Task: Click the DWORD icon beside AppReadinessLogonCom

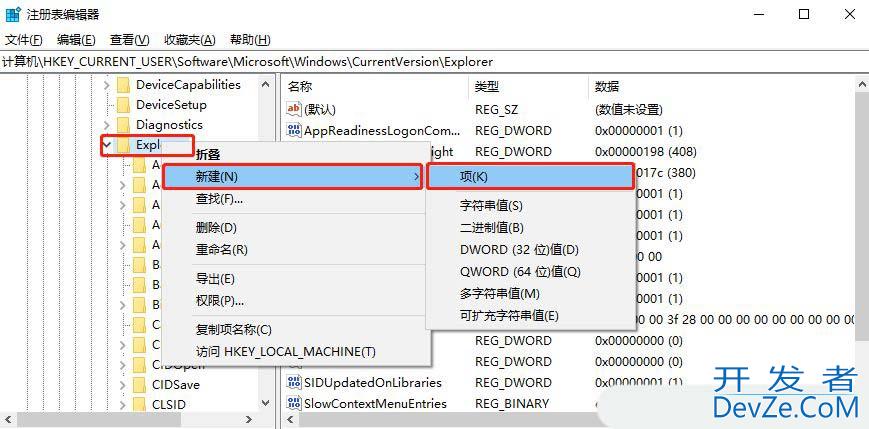Action: coord(293,130)
